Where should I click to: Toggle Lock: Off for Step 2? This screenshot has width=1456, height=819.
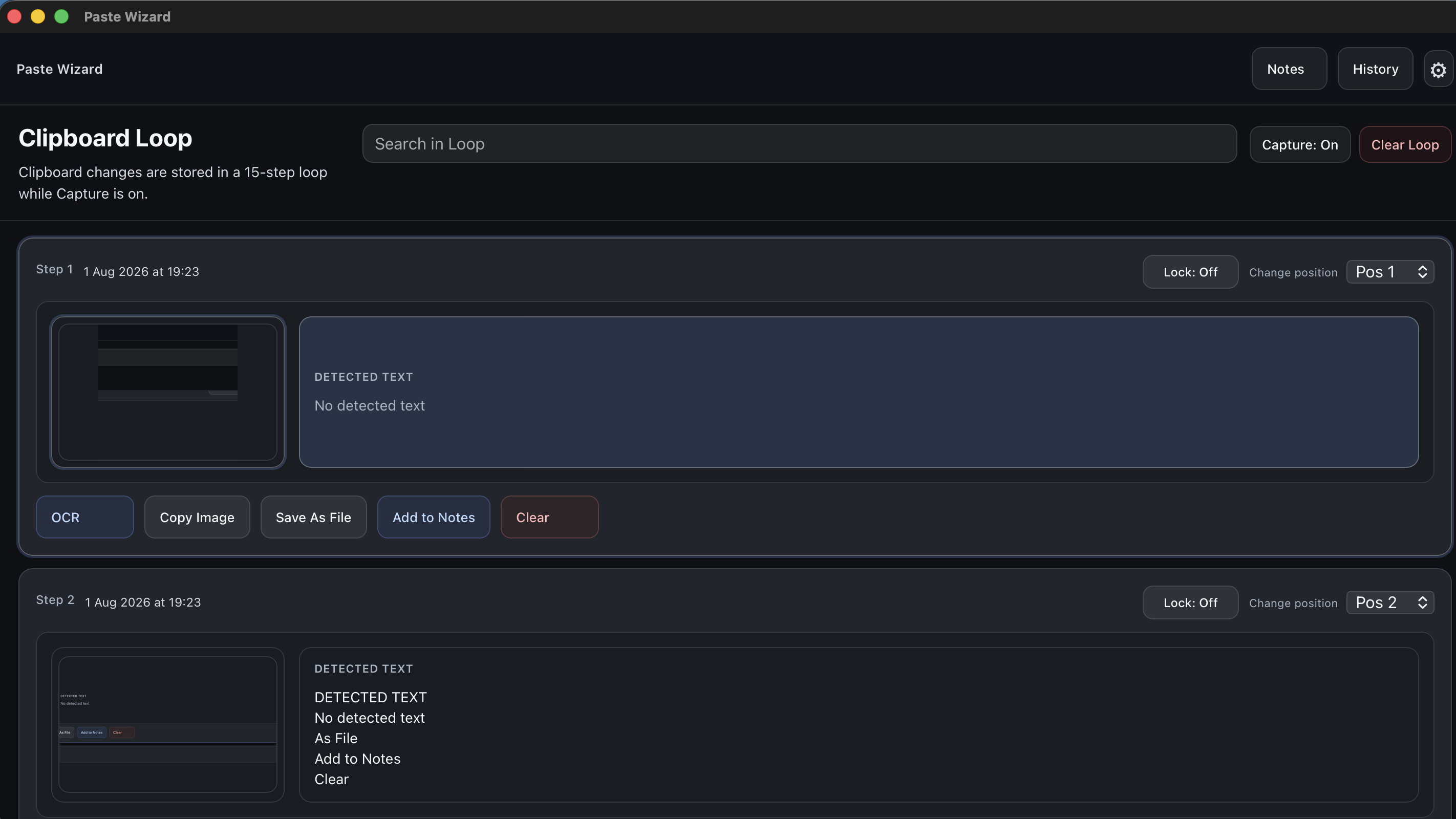pyautogui.click(x=1190, y=602)
